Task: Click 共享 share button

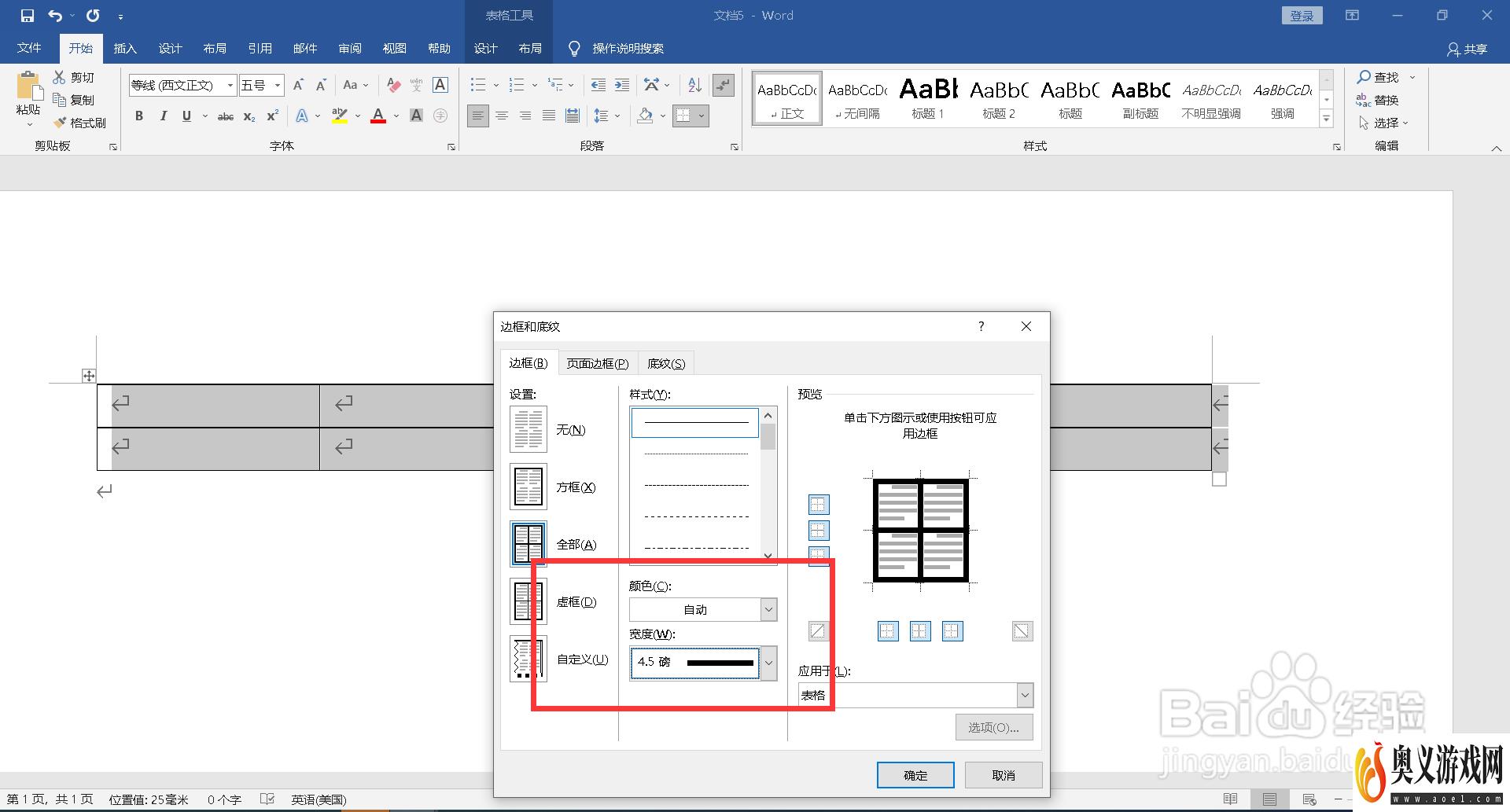Action: pyautogui.click(x=1468, y=49)
